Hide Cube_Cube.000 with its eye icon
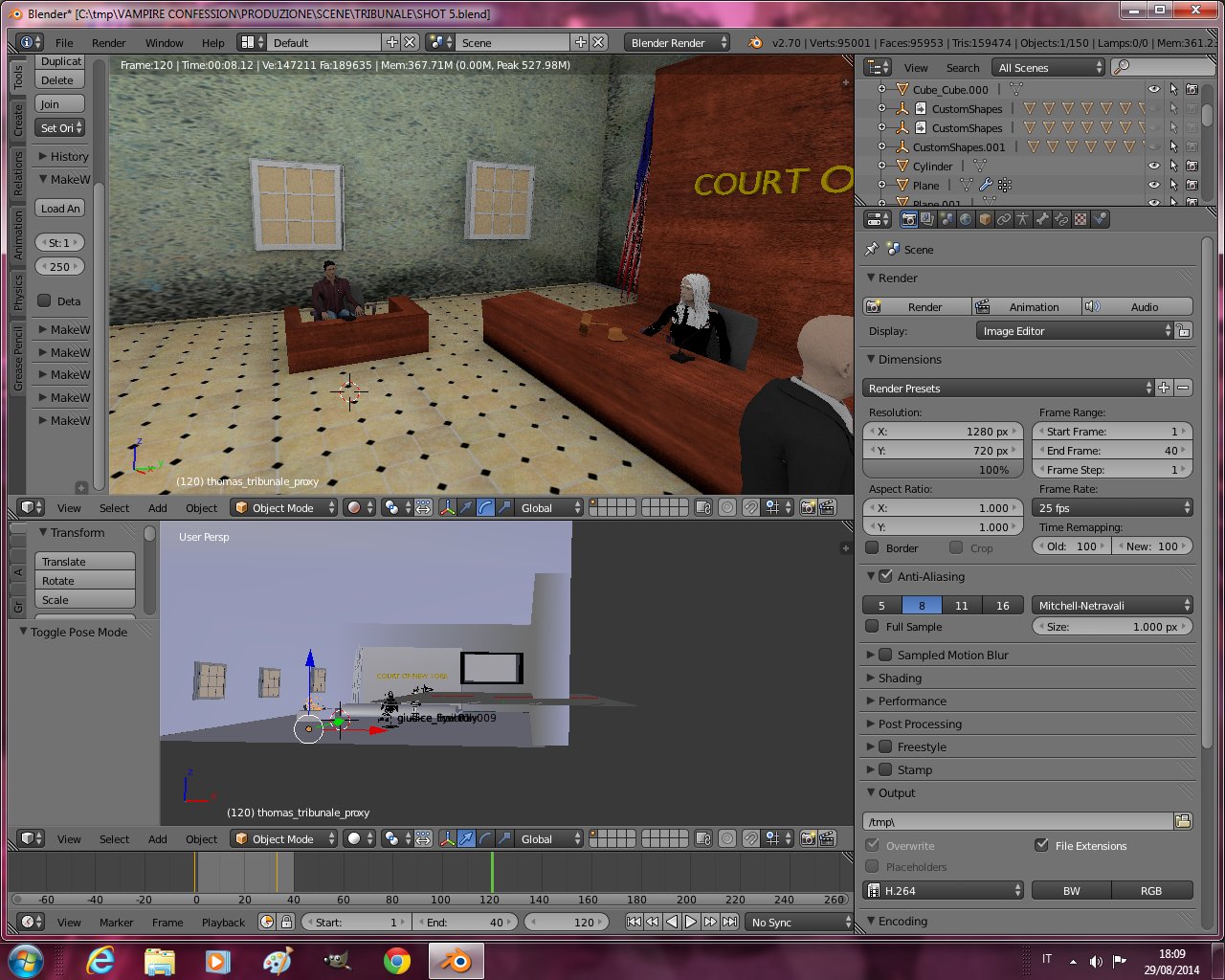 (x=1154, y=89)
